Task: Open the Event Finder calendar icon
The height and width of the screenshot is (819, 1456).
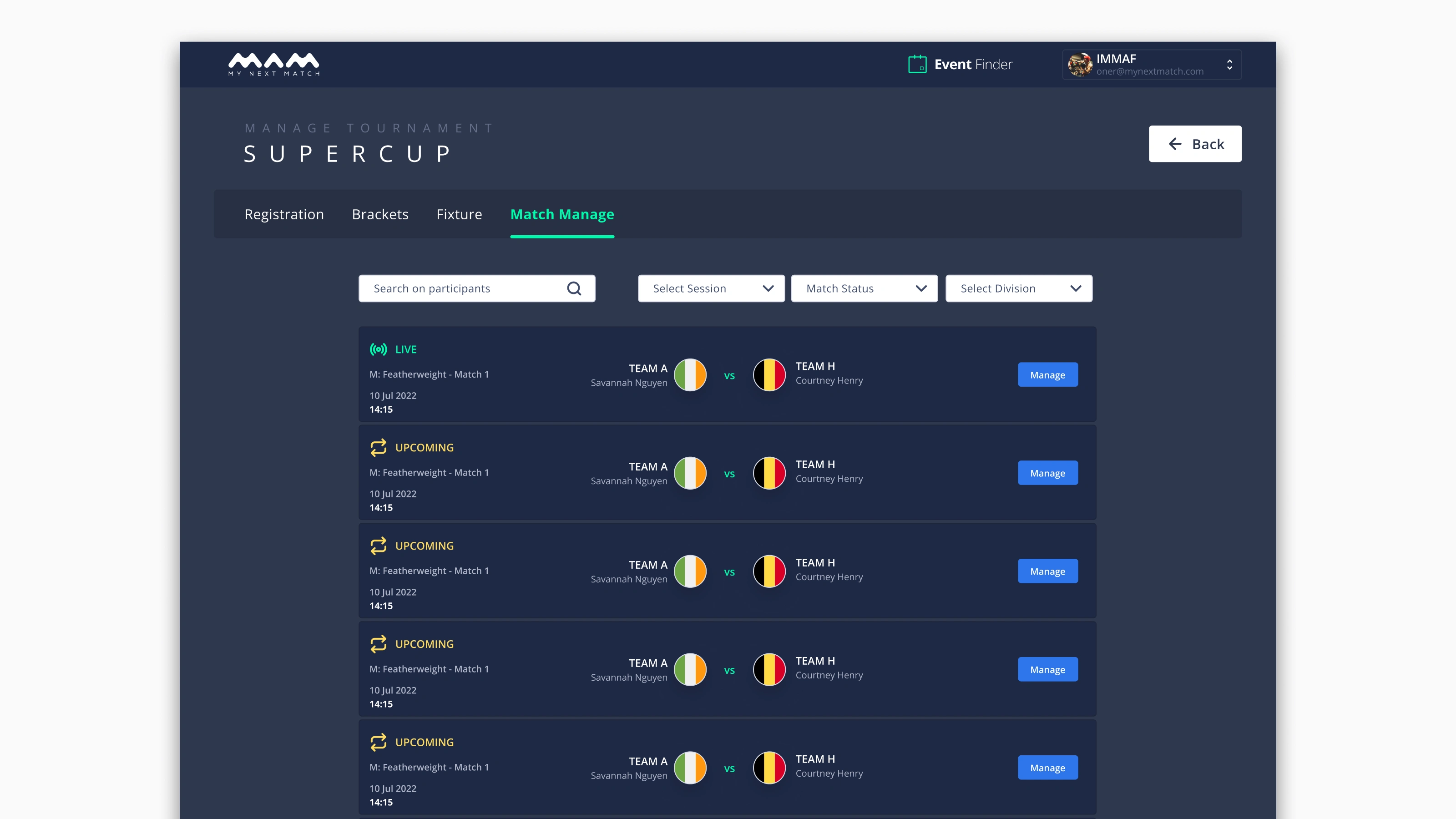Action: pyautogui.click(x=917, y=65)
